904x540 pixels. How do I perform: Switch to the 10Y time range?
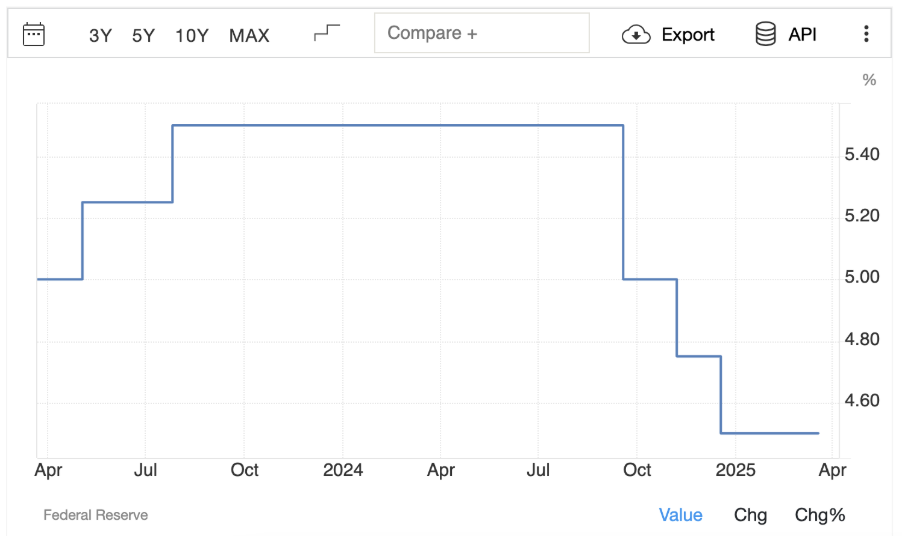(192, 35)
